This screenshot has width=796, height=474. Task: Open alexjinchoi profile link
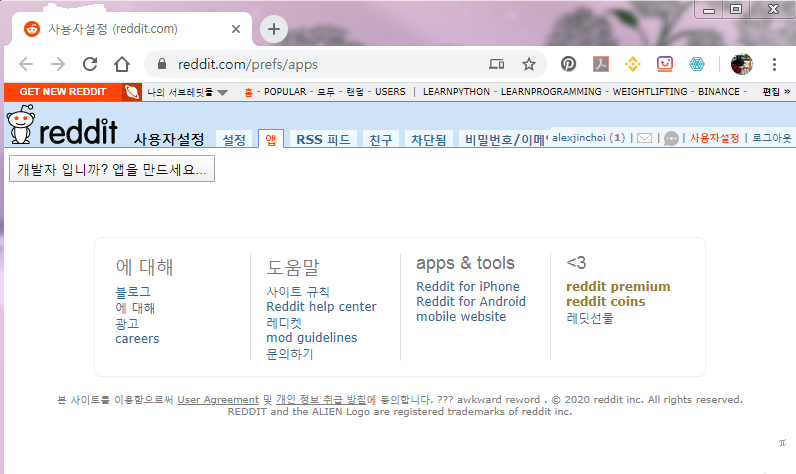tap(579, 138)
